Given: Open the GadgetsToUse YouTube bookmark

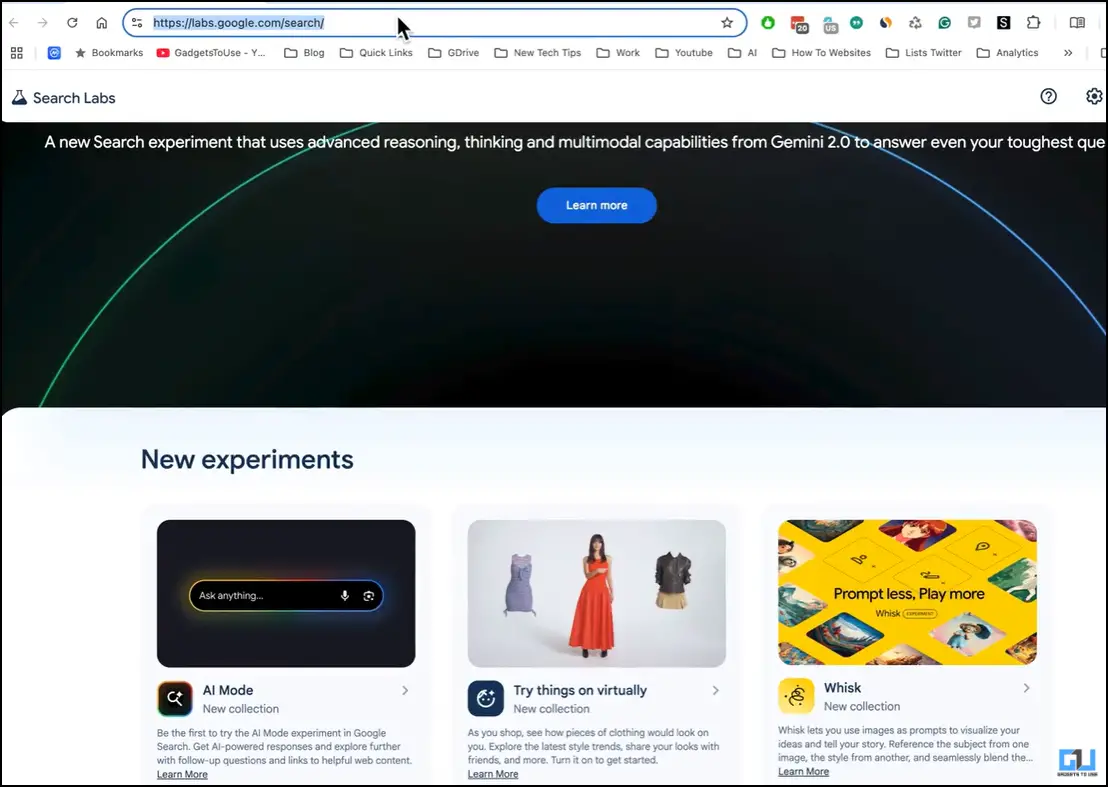Looking at the screenshot, I should tap(211, 53).
